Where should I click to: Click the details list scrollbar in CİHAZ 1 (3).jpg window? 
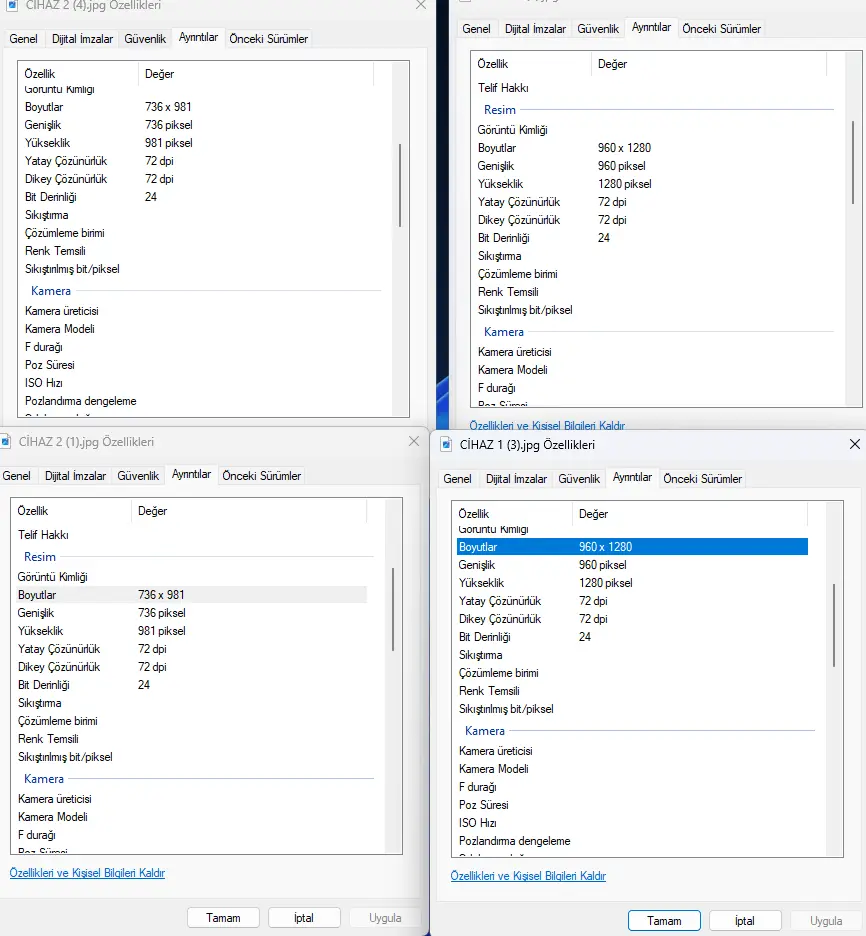(834, 625)
